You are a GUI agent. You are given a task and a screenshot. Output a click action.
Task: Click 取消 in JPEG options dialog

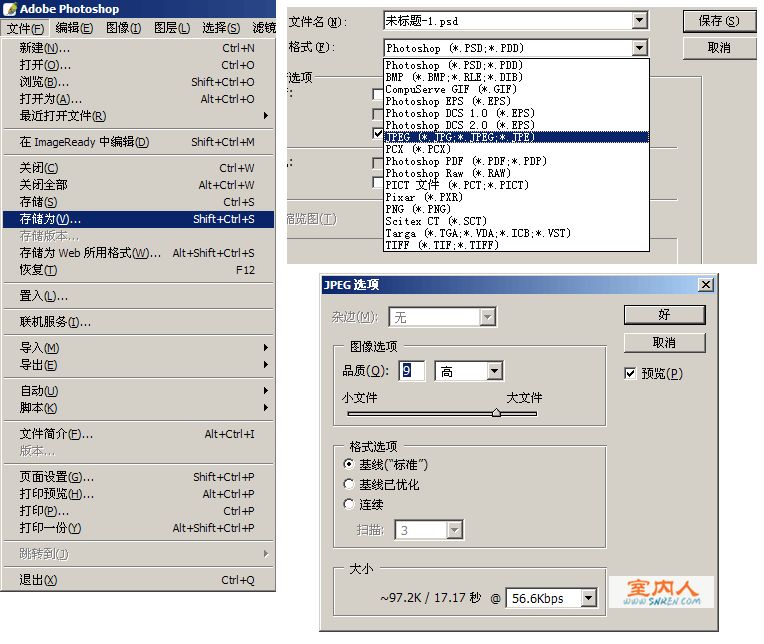pyautogui.click(x=665, y=343)
